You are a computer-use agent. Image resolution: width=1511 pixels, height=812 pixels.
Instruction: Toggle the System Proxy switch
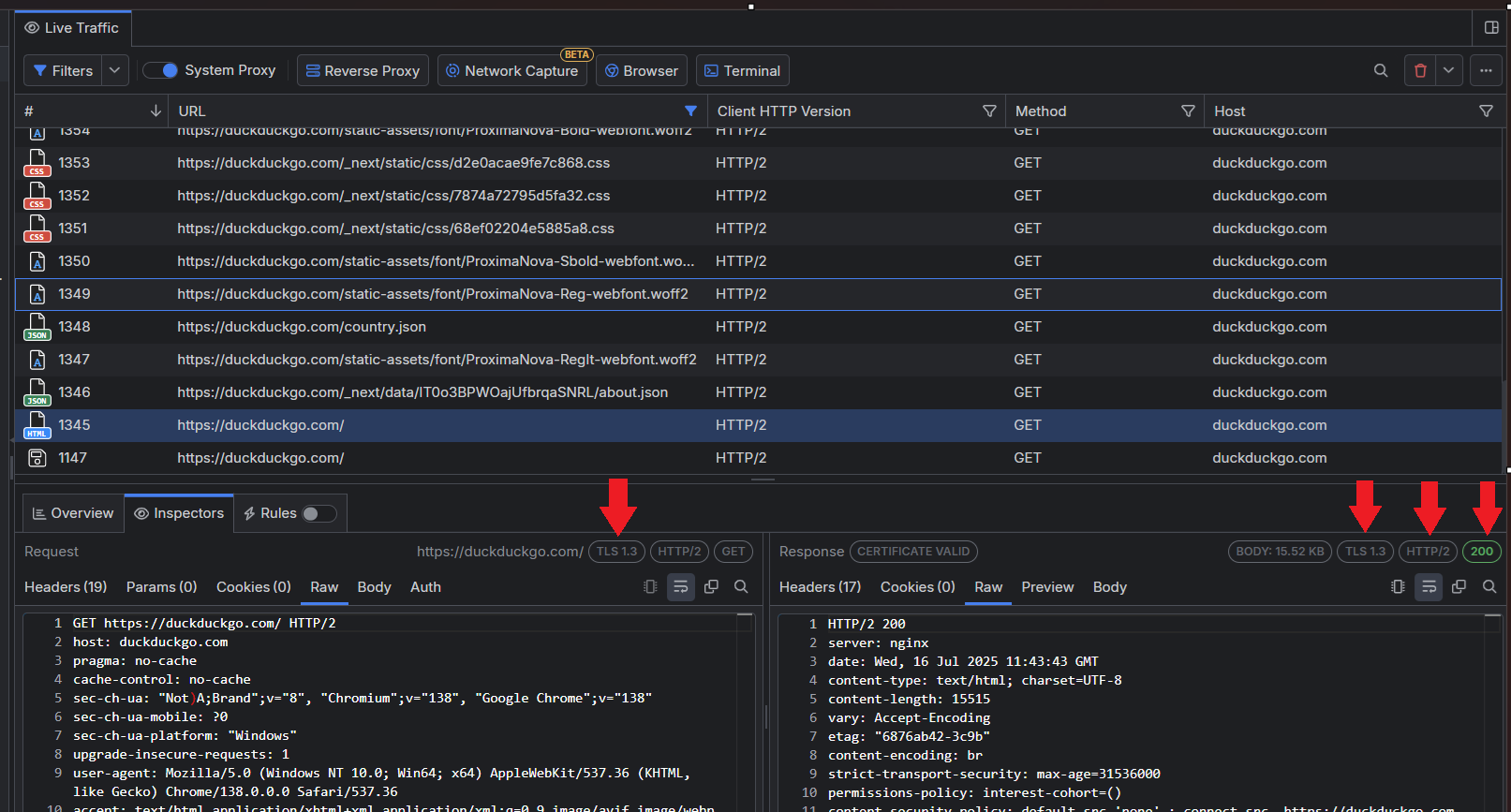[x=161, y=70]
